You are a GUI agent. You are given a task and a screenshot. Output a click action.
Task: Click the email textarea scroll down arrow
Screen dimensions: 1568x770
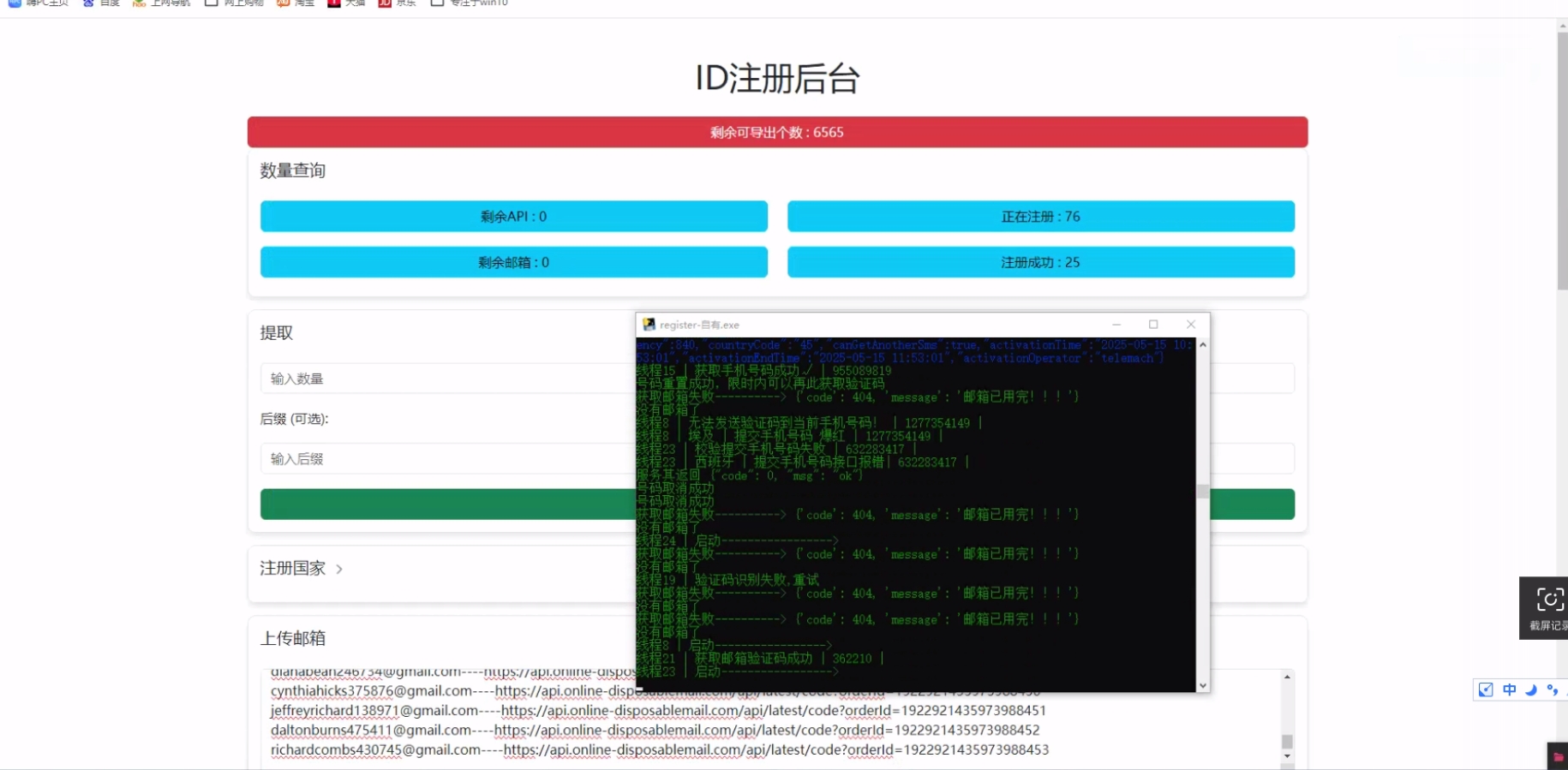pos(1287,756)
